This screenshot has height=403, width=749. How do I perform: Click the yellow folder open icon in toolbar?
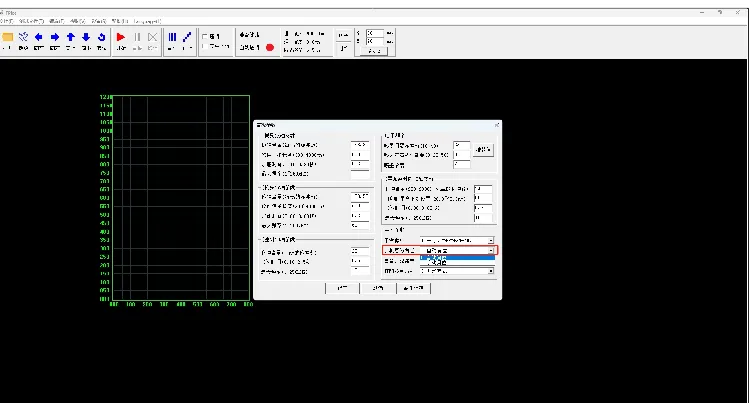point(8,37)
